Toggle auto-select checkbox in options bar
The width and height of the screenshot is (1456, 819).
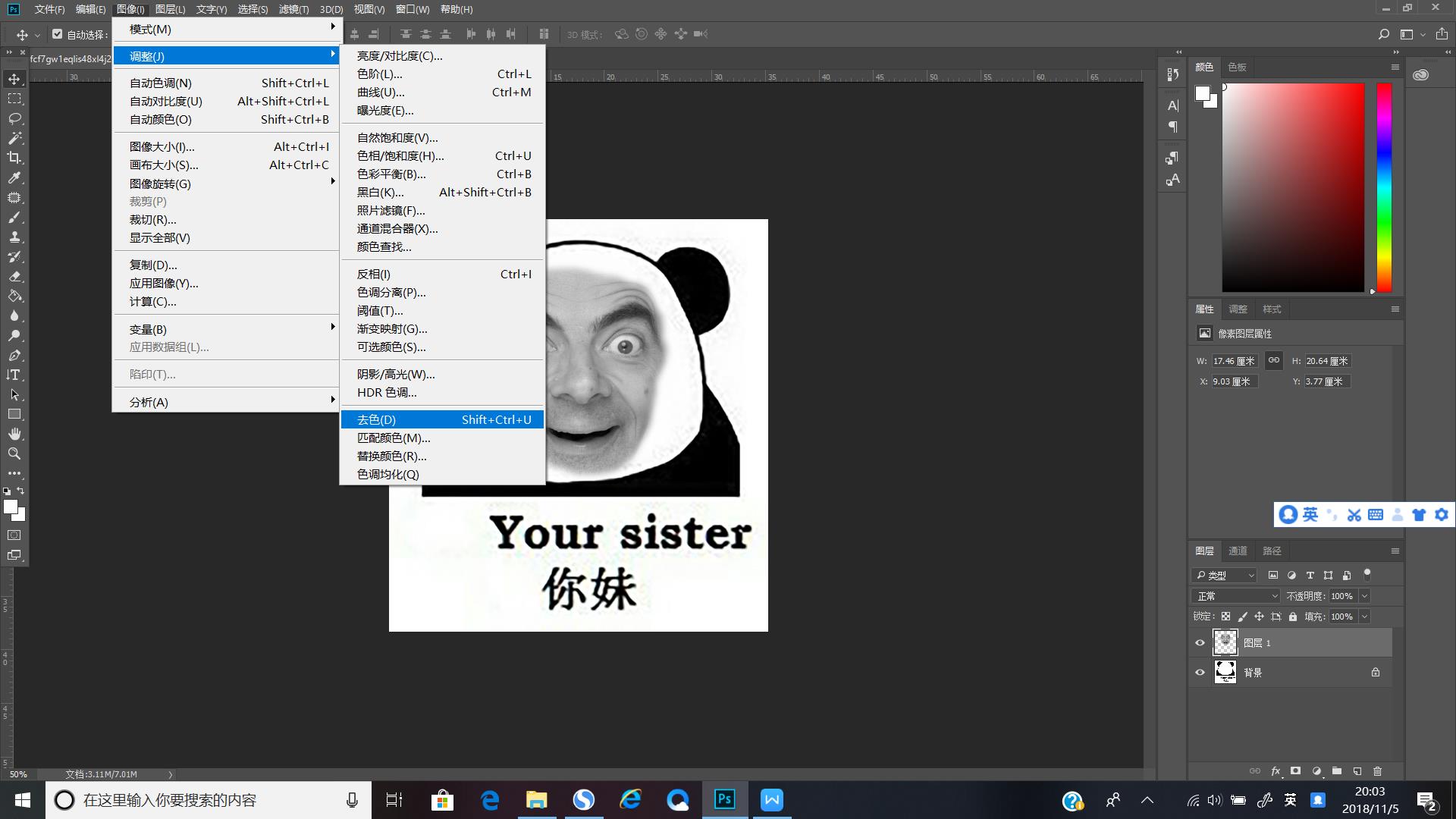pyautogui.click(x=57, y=34)
